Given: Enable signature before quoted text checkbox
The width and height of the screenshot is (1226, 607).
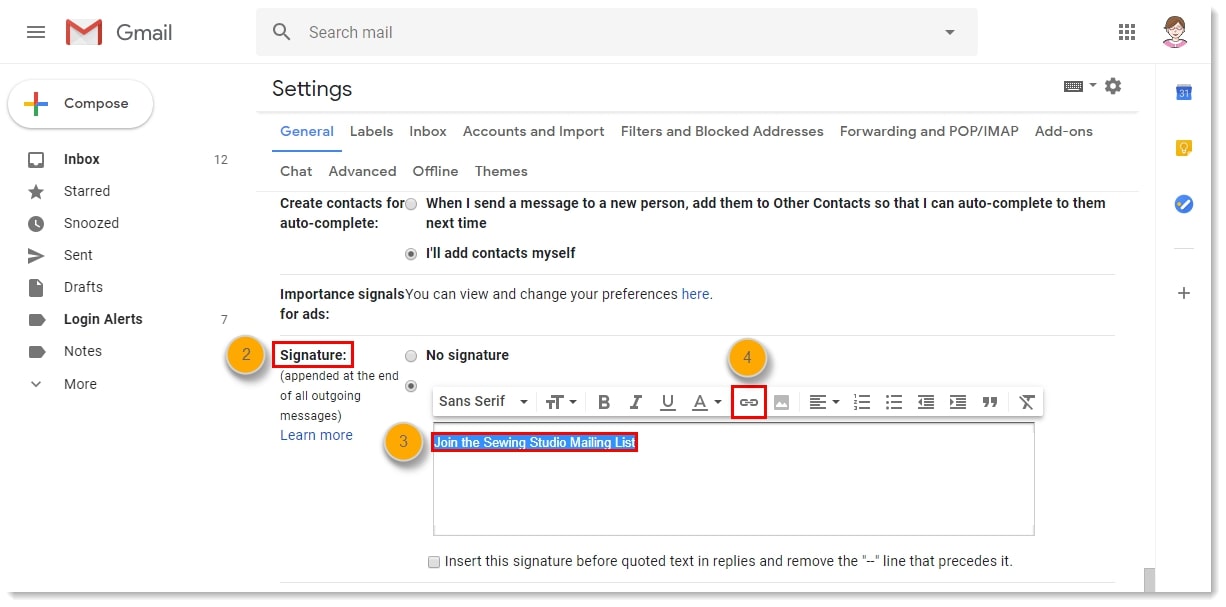Looking at the screenshot, I should tap(434, 562).
